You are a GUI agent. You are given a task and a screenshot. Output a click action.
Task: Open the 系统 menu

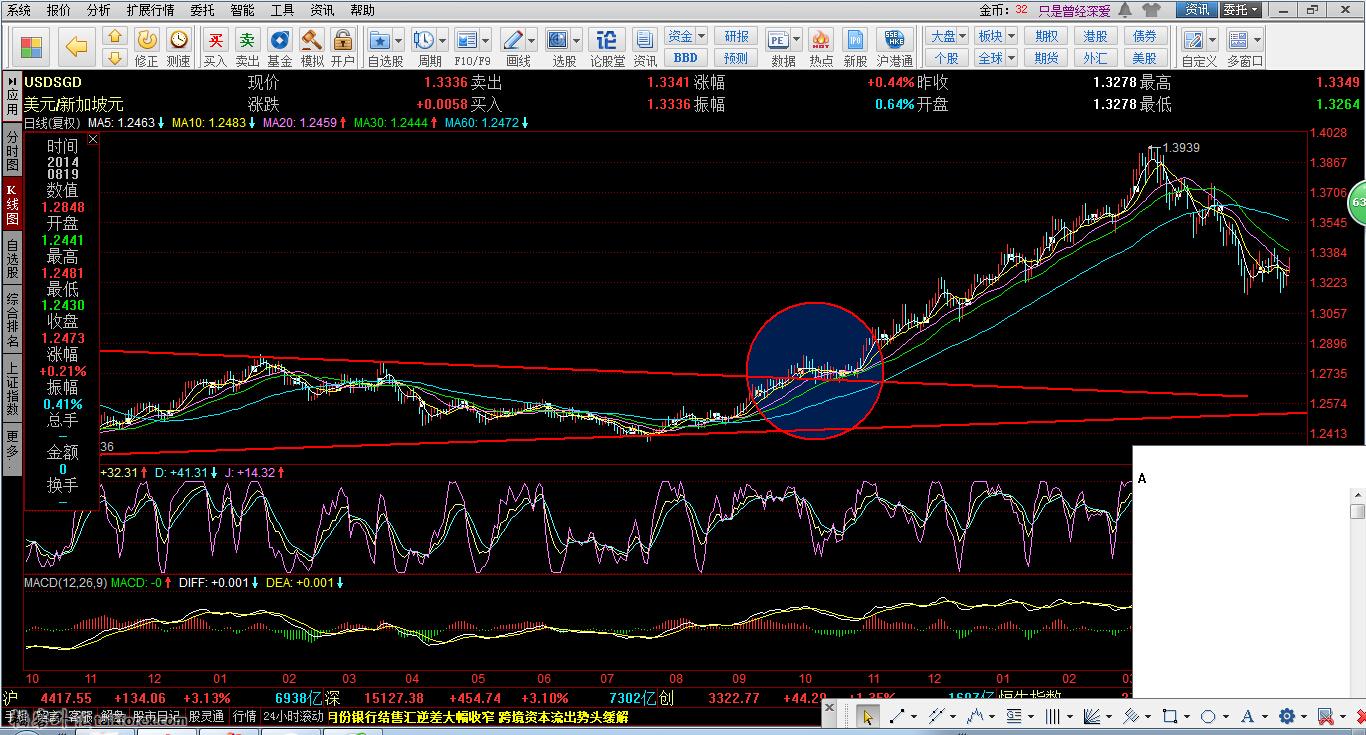click(x=19, y=10)
